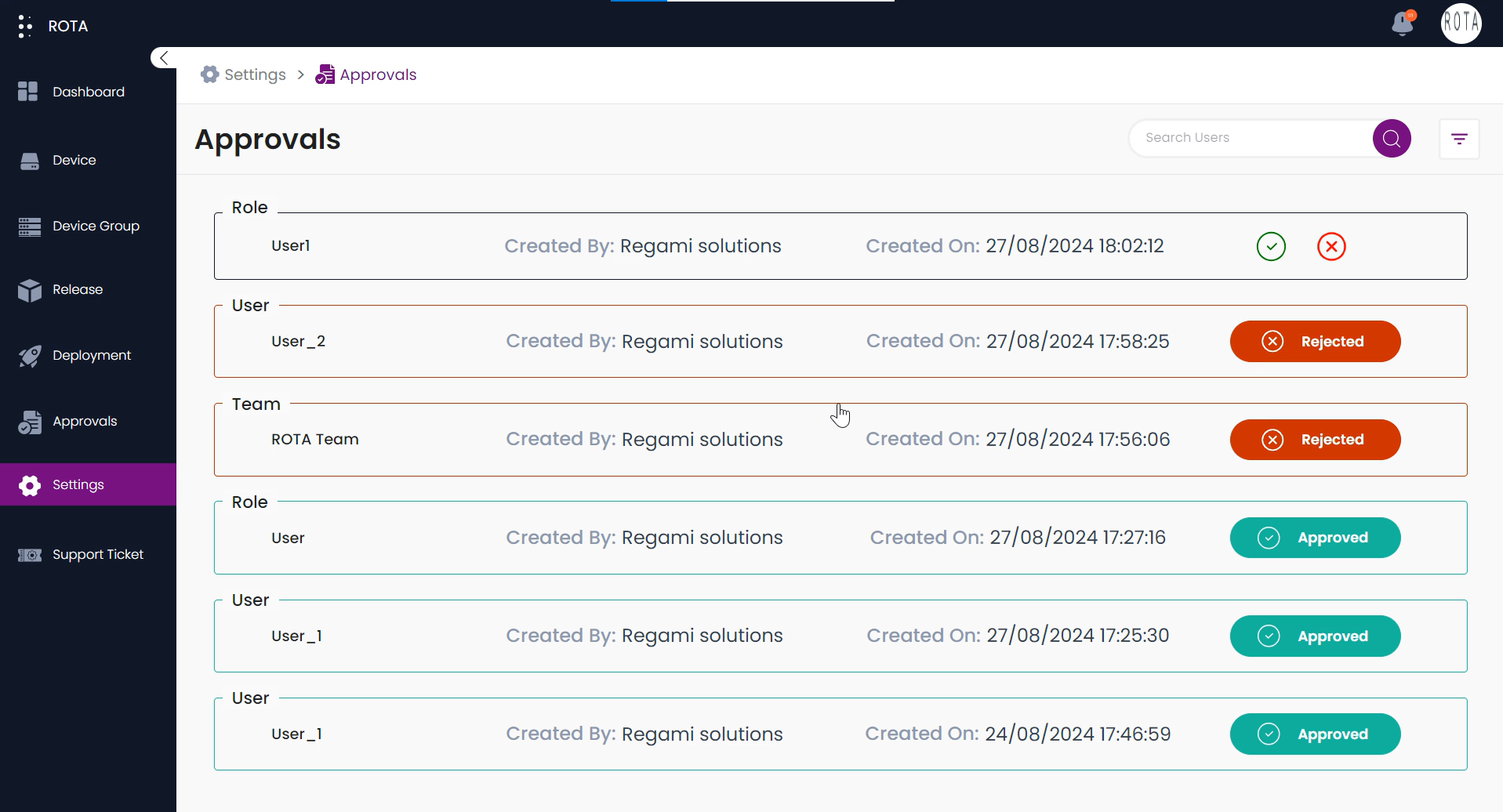Collapse the sidebar with the arrow
The width and height of the screenshot is (1503, 812).
164,58
